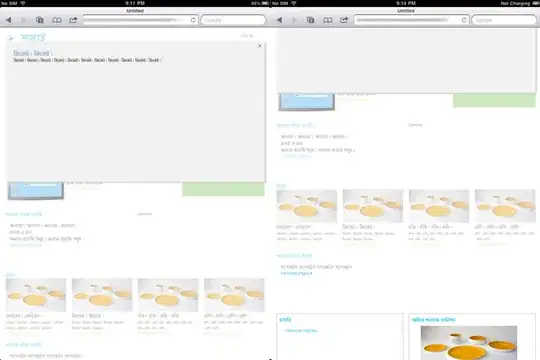This screenshot has width=540, height=360.
Task: Open the share icon in the 9:14 PM Safari window
Action: click(x=344, y=20)
